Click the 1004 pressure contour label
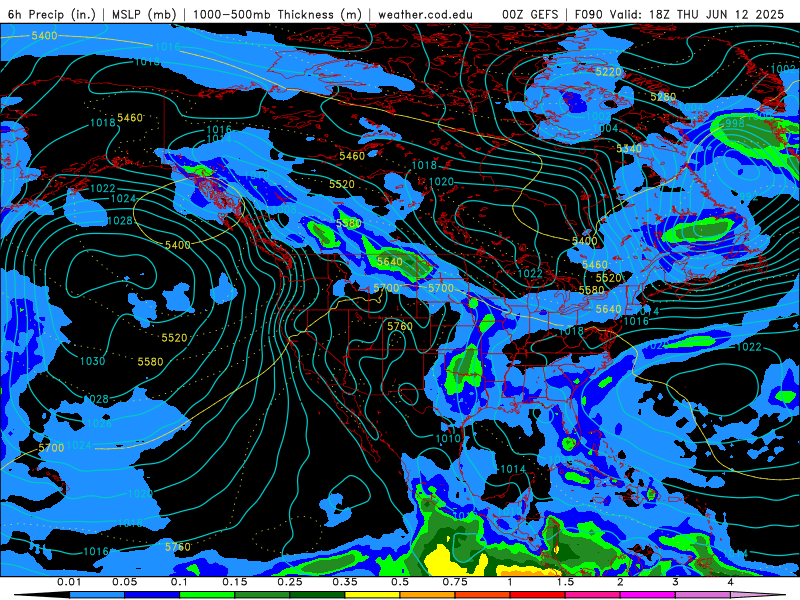 (606, 128)
